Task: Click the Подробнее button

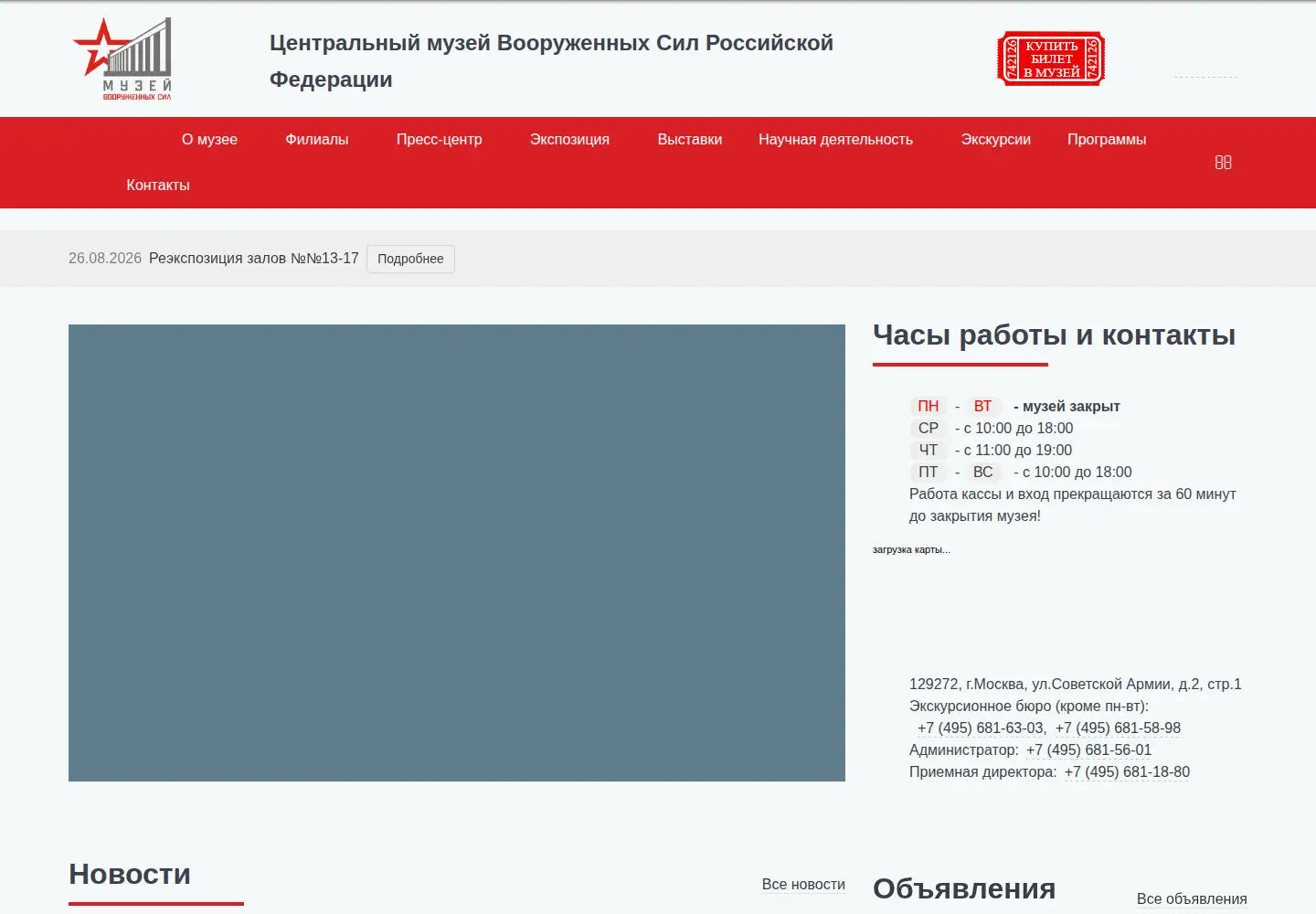Action: (410, 259)
